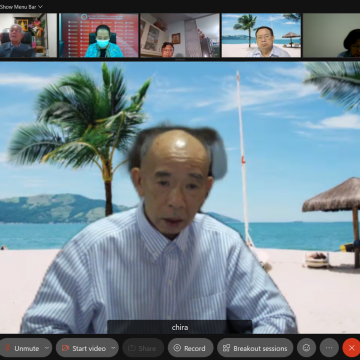Select thumbnail showing room with picture frame

pyautogui.click(x=180, y=35)
